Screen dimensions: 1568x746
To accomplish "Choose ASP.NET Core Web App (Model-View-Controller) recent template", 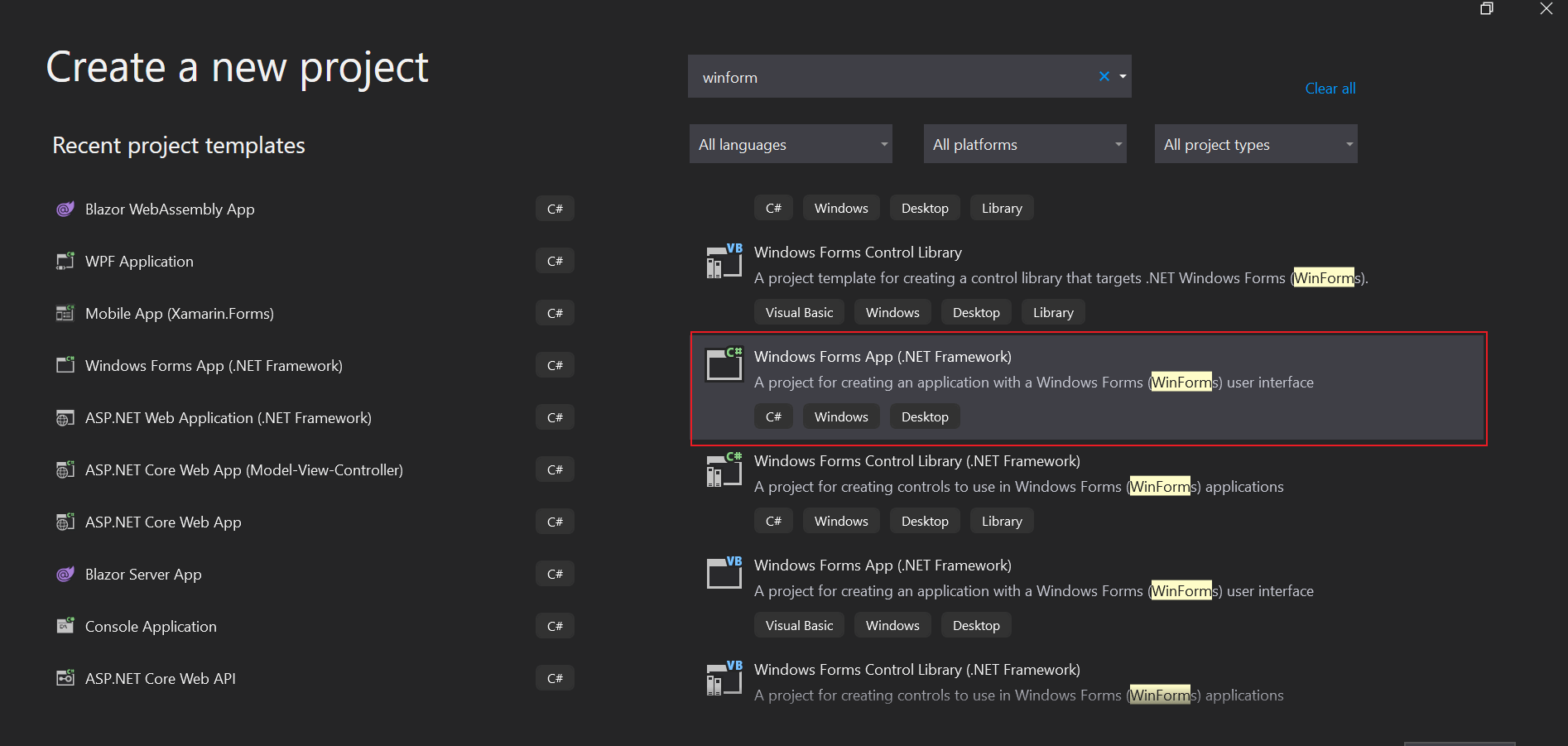I will click(x=243, y=470).
